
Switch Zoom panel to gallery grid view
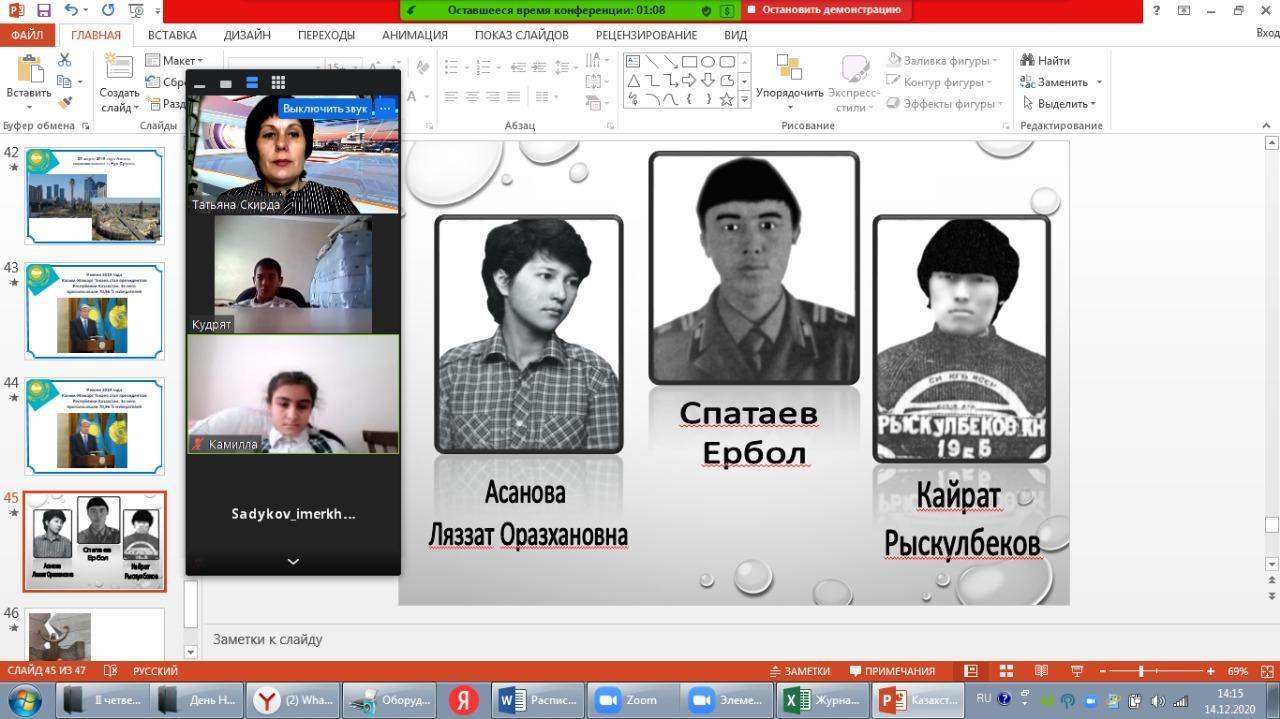pos(278,83)
